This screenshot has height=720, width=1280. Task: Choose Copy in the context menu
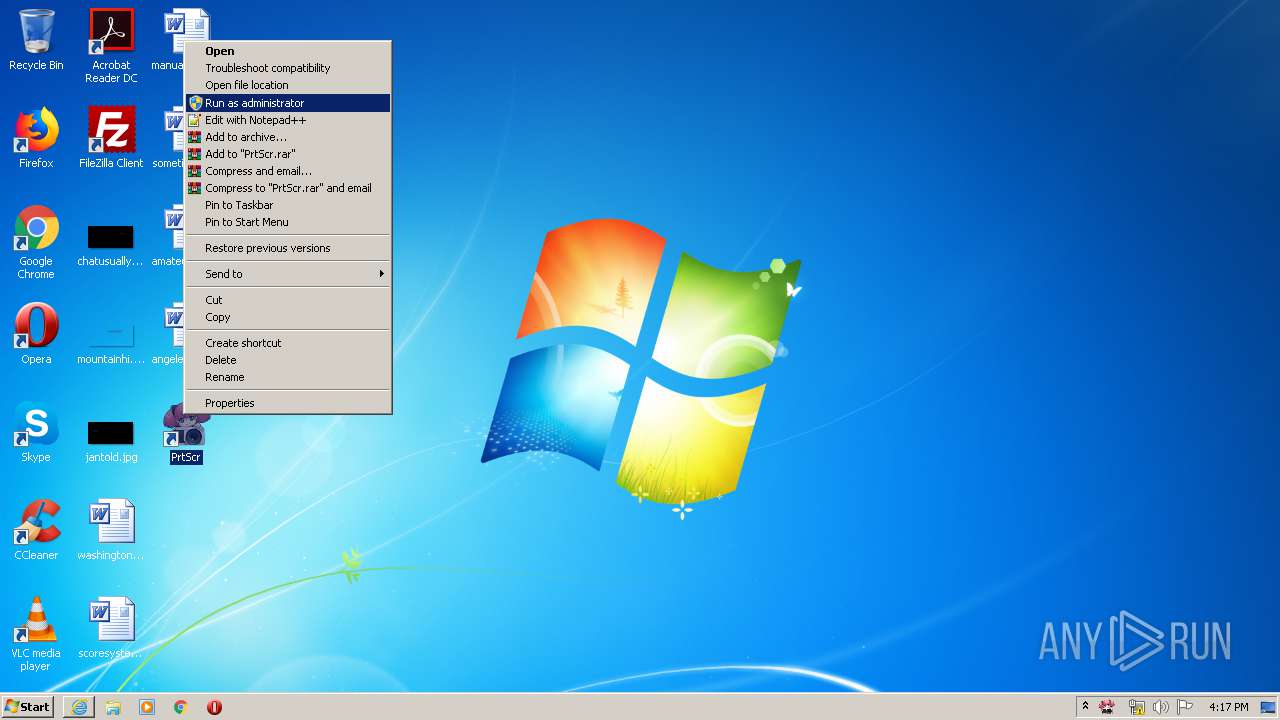click(x=288, y=317)
